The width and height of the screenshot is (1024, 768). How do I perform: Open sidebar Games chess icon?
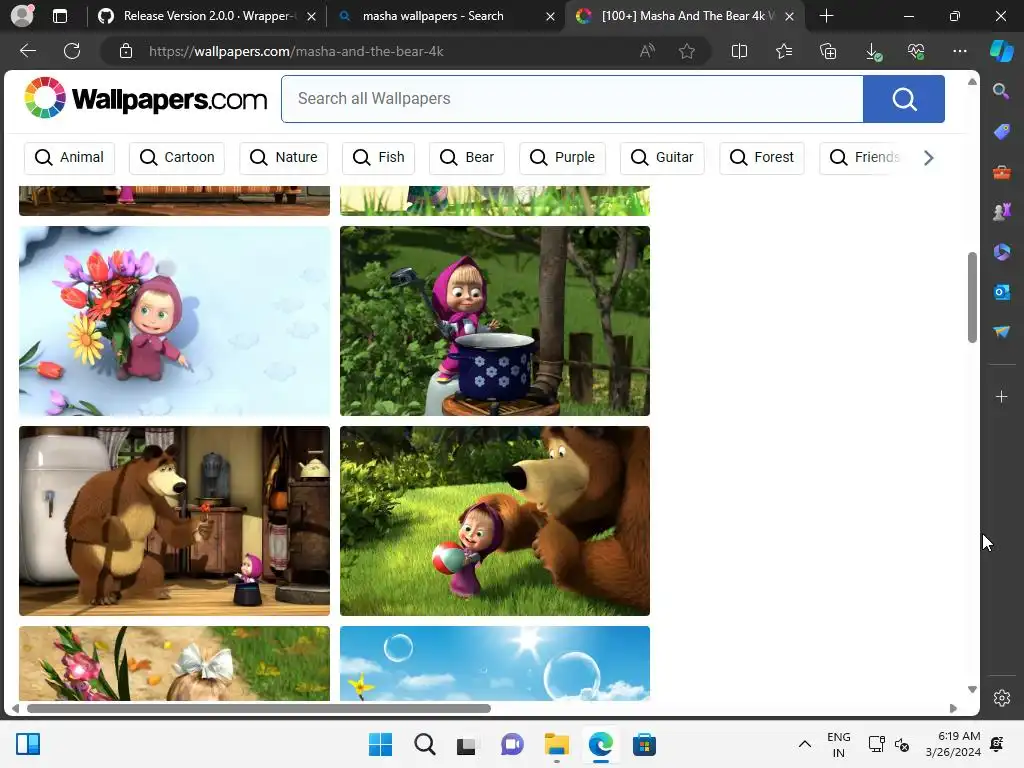(1002, 212)
